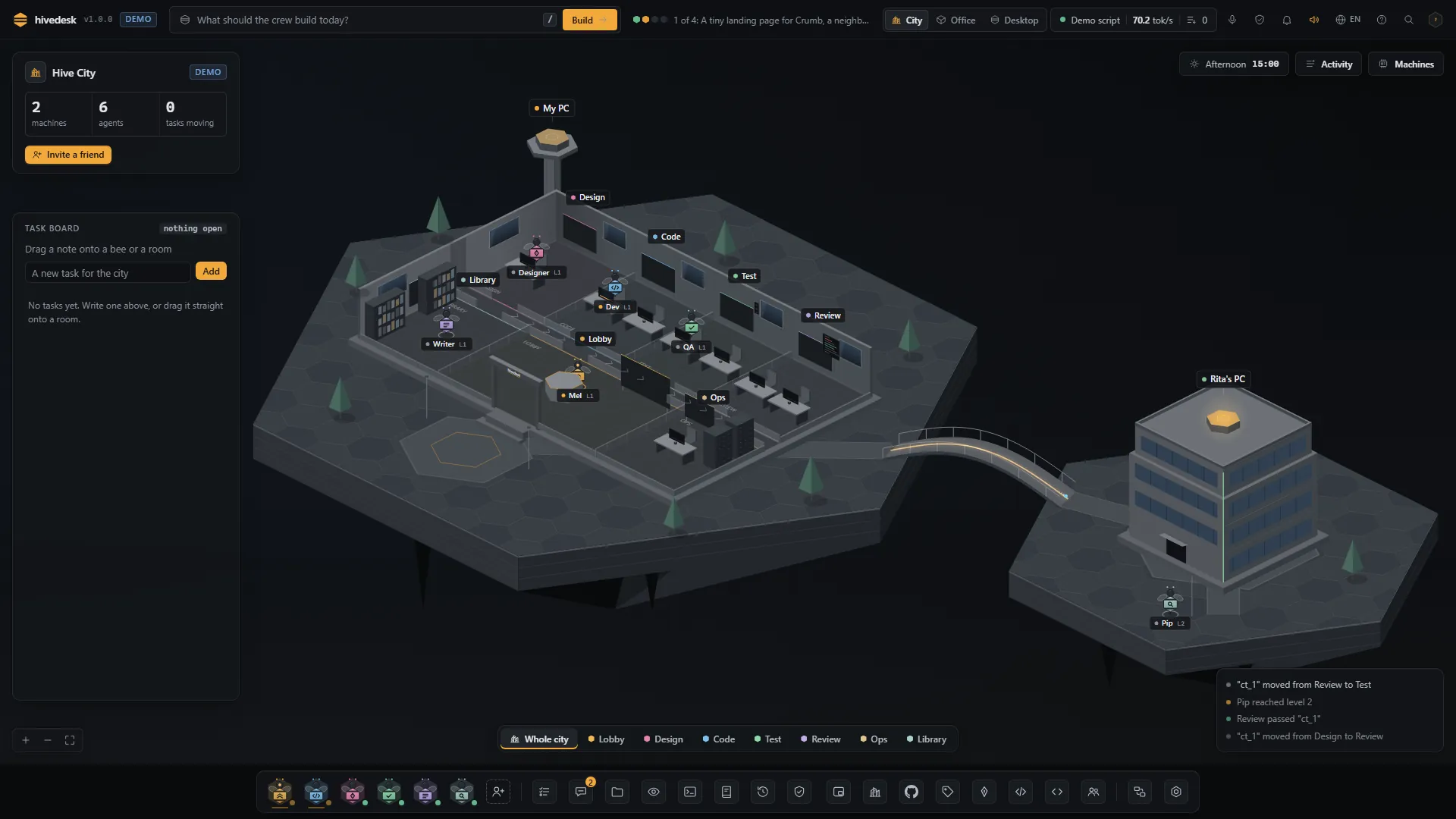Click the fit to screen icon
Screen dimensions: 1456x819
click(70, 740)
